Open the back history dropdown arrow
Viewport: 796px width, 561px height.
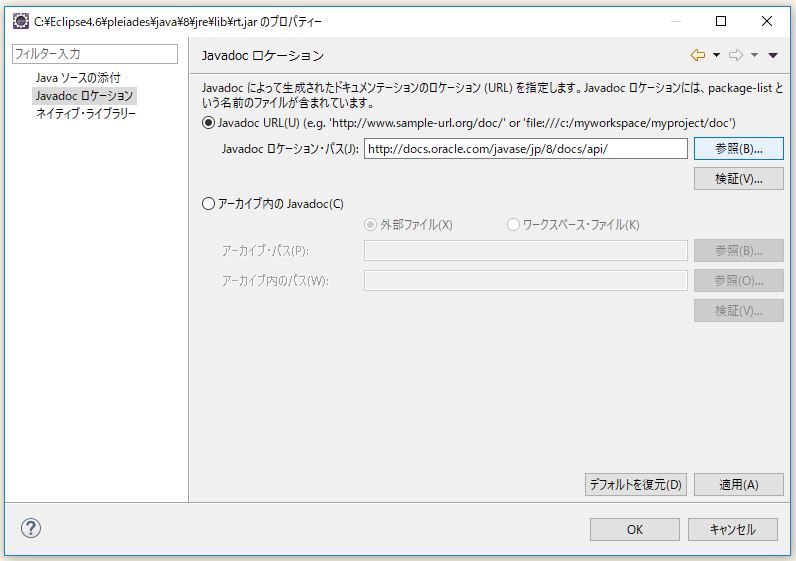click(x=716, y=55)
